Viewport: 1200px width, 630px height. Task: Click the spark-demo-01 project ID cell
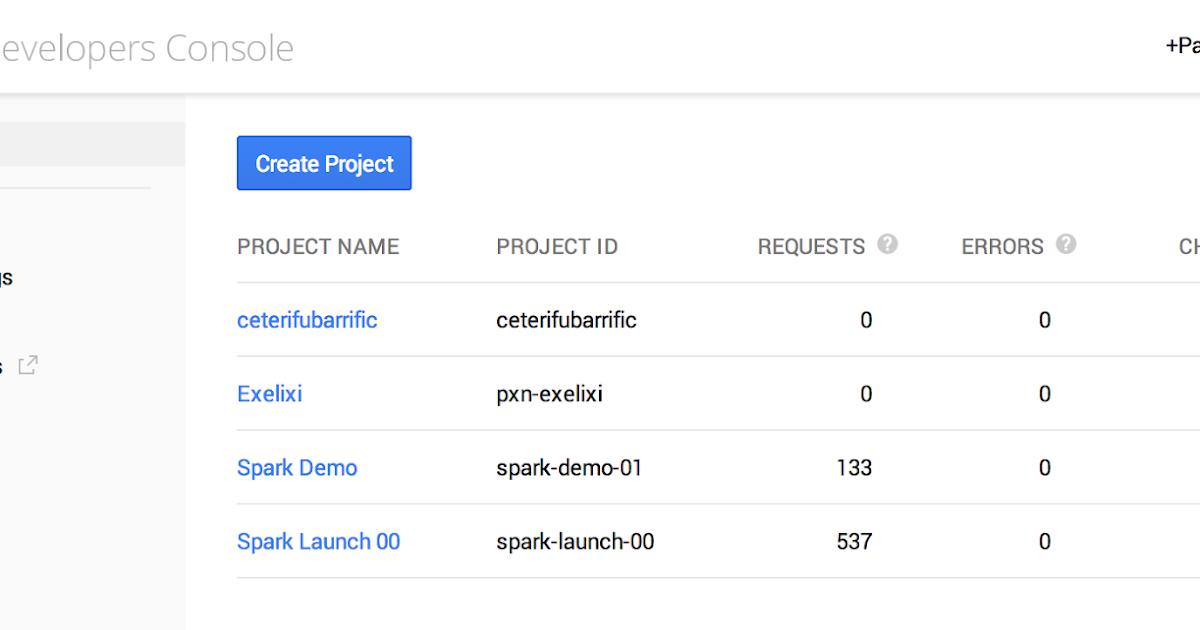point(567,467)
